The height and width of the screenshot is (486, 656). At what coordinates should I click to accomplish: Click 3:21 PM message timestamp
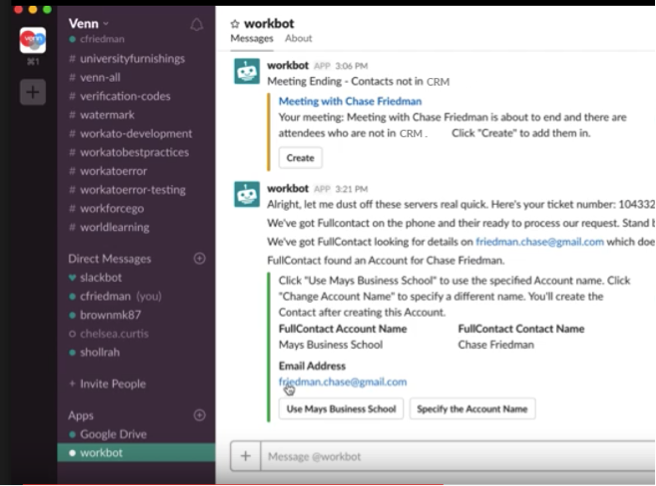[x=351, y=189]
